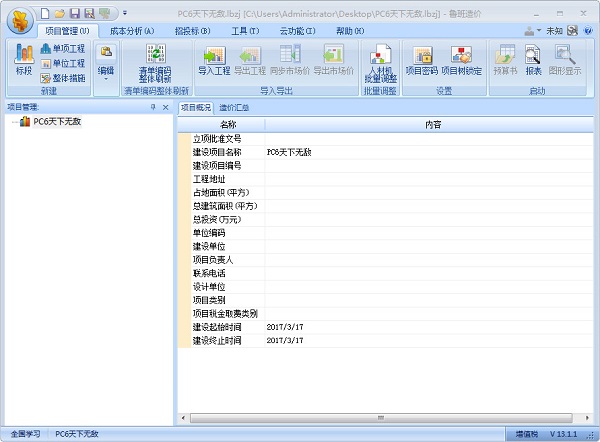The width and height of the screenshot is (600, 442).
Task: Select the 占地面积(平方) row label
Action: [222, 192]
